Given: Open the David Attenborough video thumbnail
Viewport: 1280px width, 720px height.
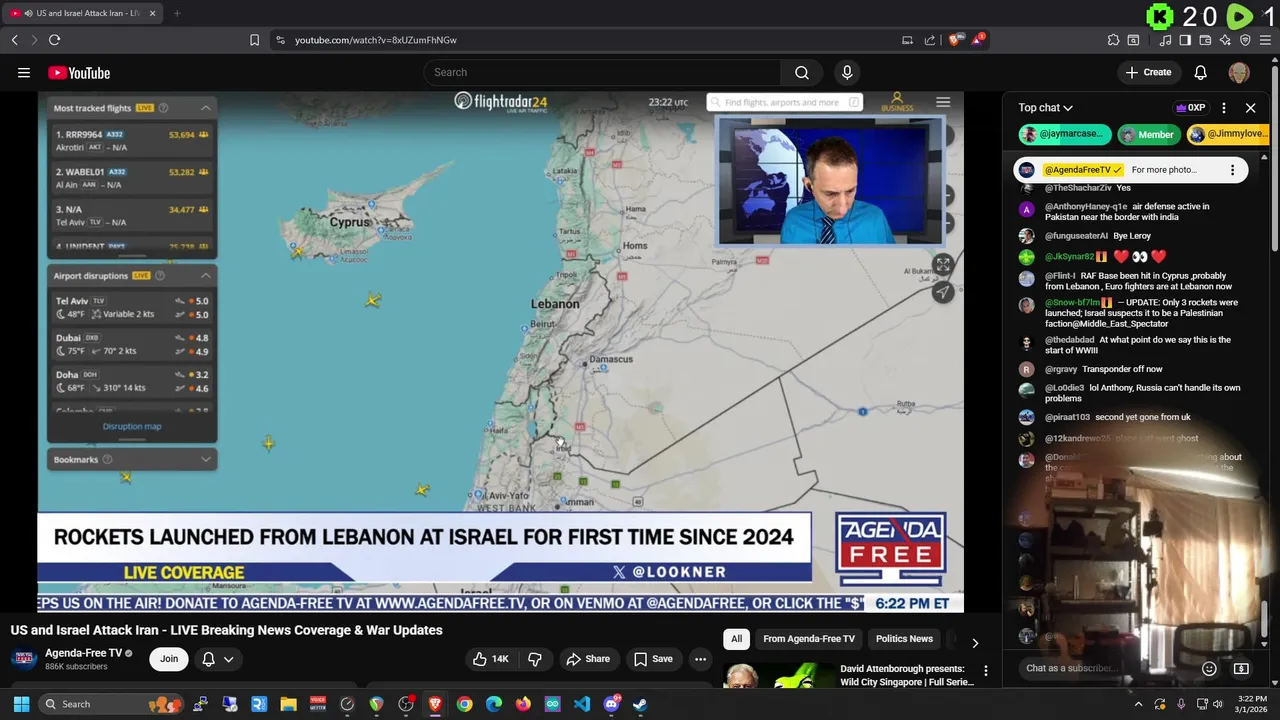Looking at the screenshot, I should [x=778, y=676].
